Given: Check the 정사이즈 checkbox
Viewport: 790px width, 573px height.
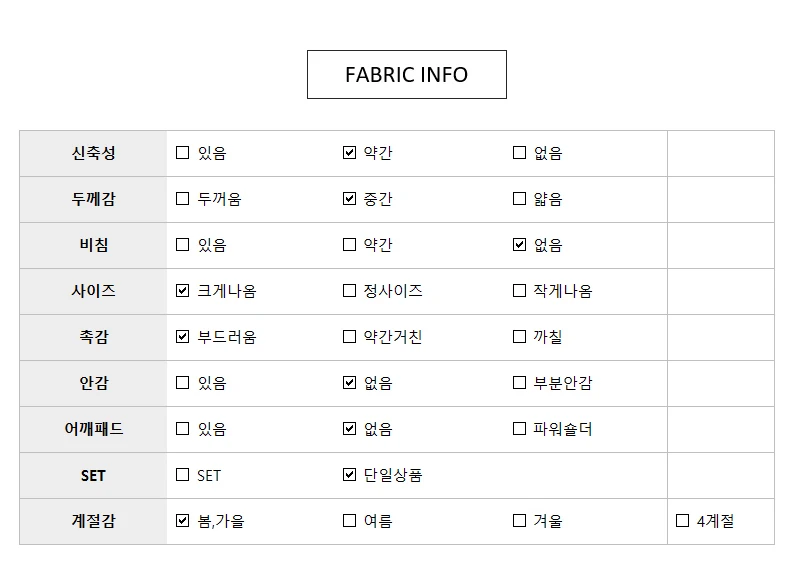Looking at the screenshot, I should tap(349, 291).
